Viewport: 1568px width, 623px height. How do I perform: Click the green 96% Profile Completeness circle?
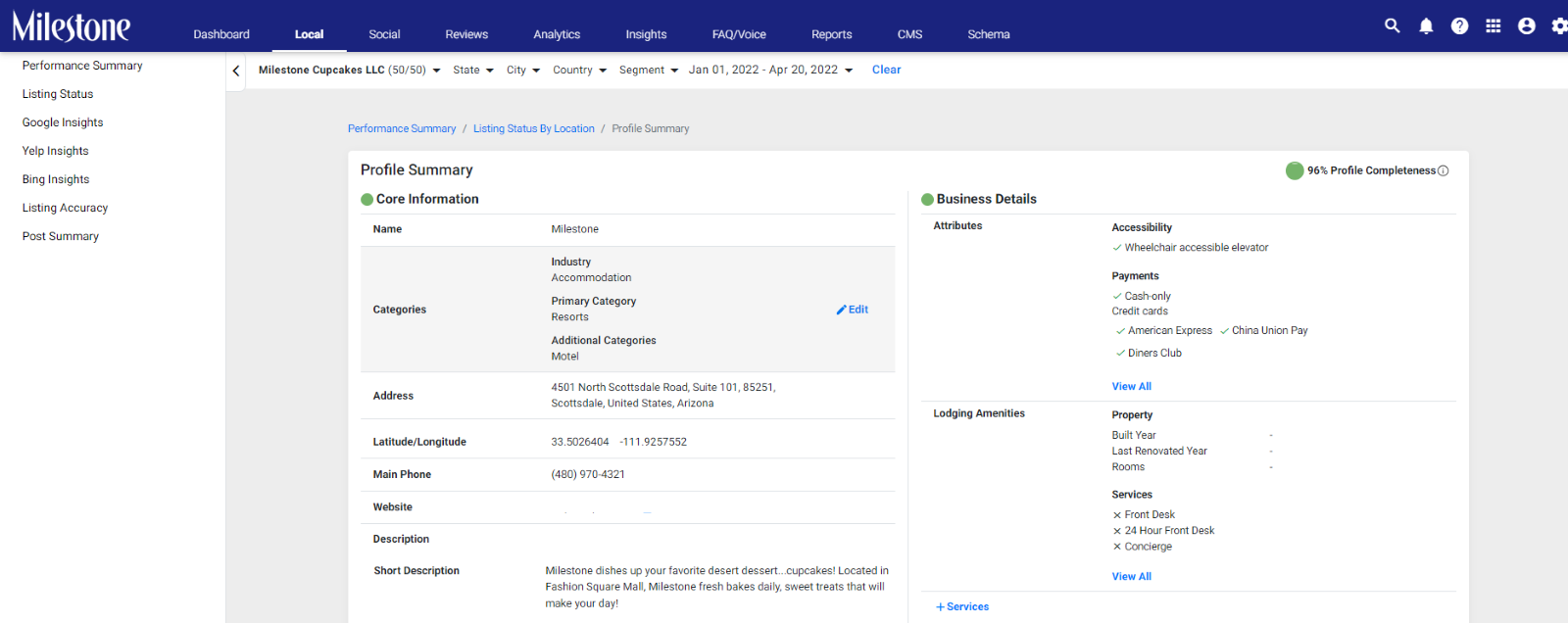1295,170
